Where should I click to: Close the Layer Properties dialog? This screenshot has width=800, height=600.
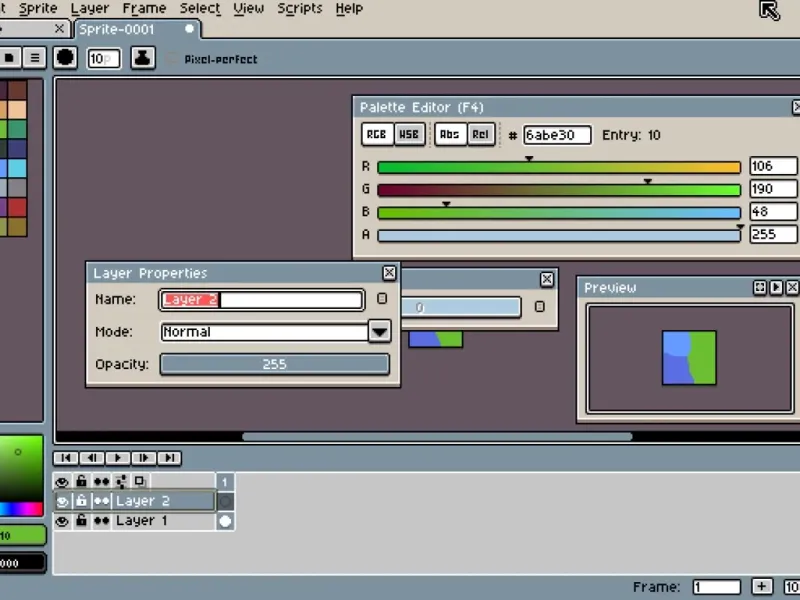click(x=389, y=273)
